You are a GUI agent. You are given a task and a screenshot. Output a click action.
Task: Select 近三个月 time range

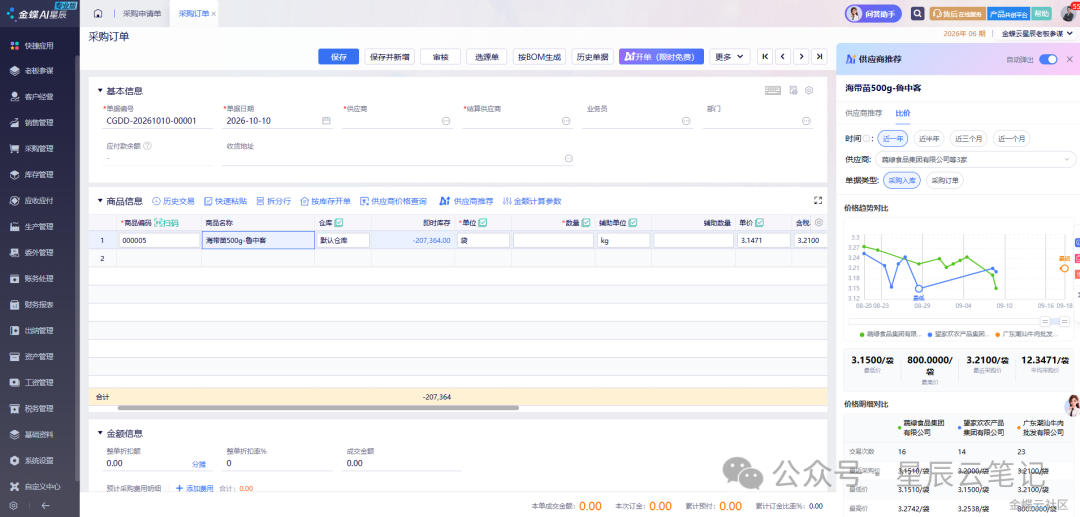click(x=968, y=138)
